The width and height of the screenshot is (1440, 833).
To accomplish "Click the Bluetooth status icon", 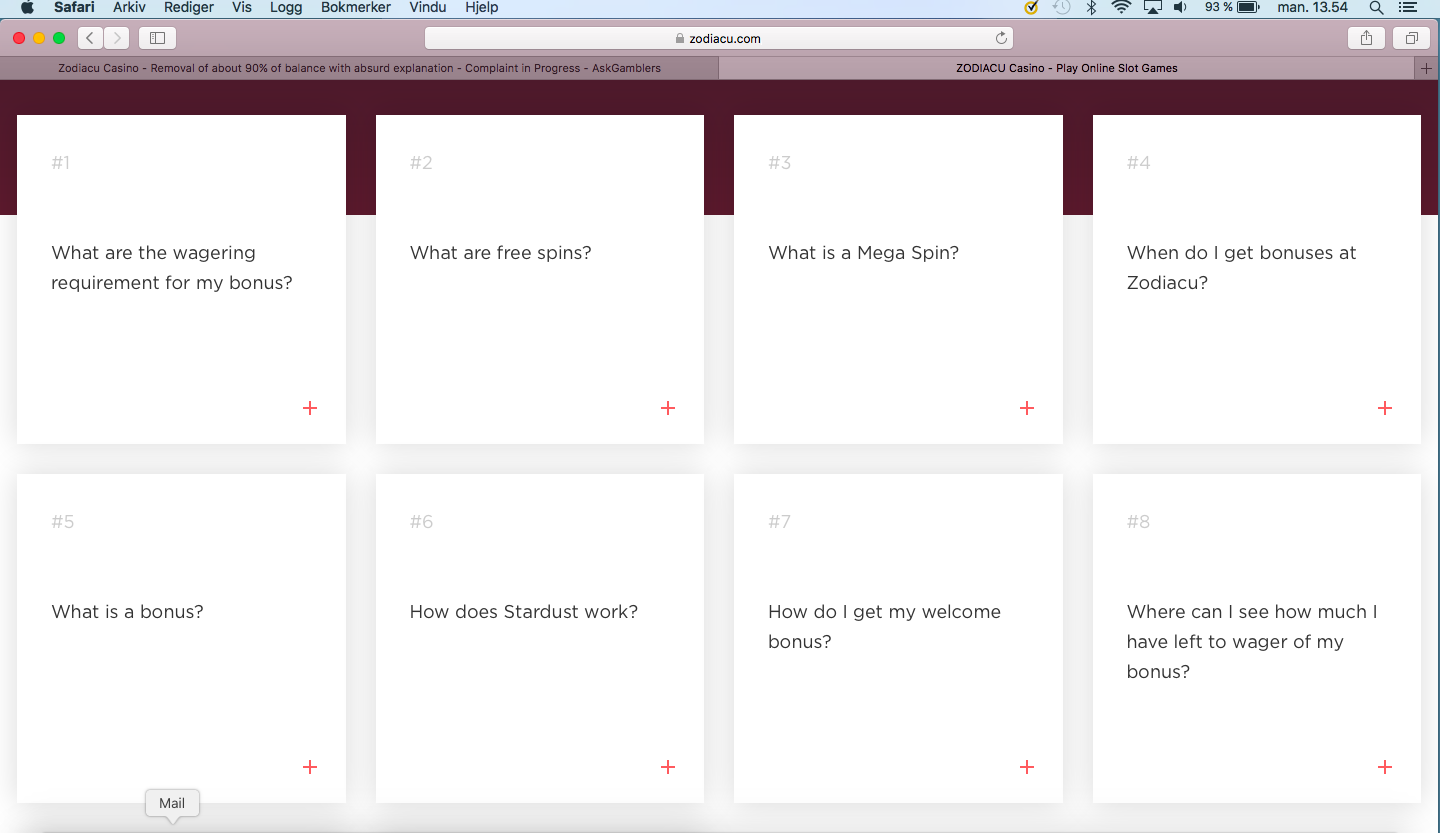I will point(1092,8).
